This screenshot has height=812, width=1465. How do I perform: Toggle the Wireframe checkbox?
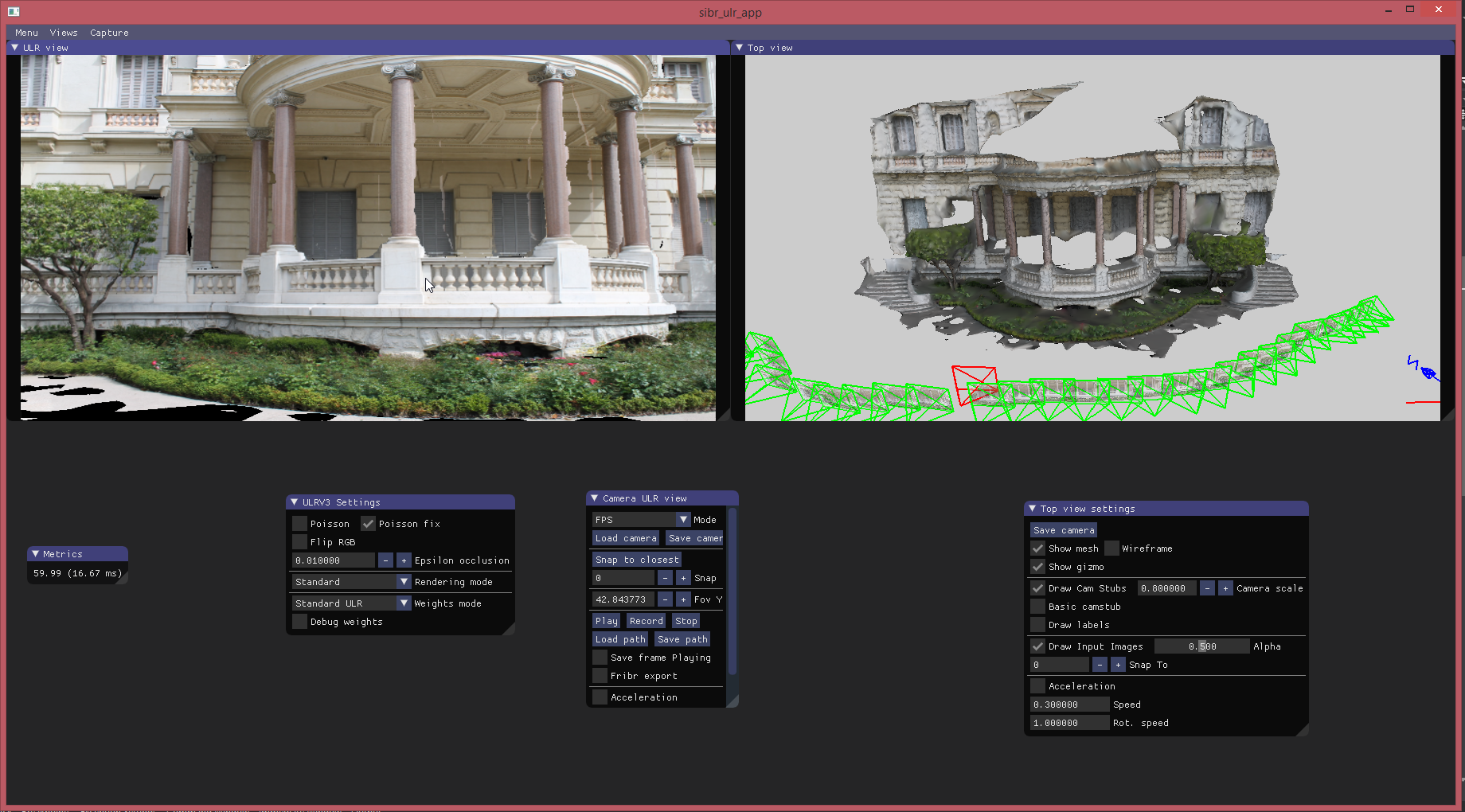pyautogui.click(x=1112, y=548)
